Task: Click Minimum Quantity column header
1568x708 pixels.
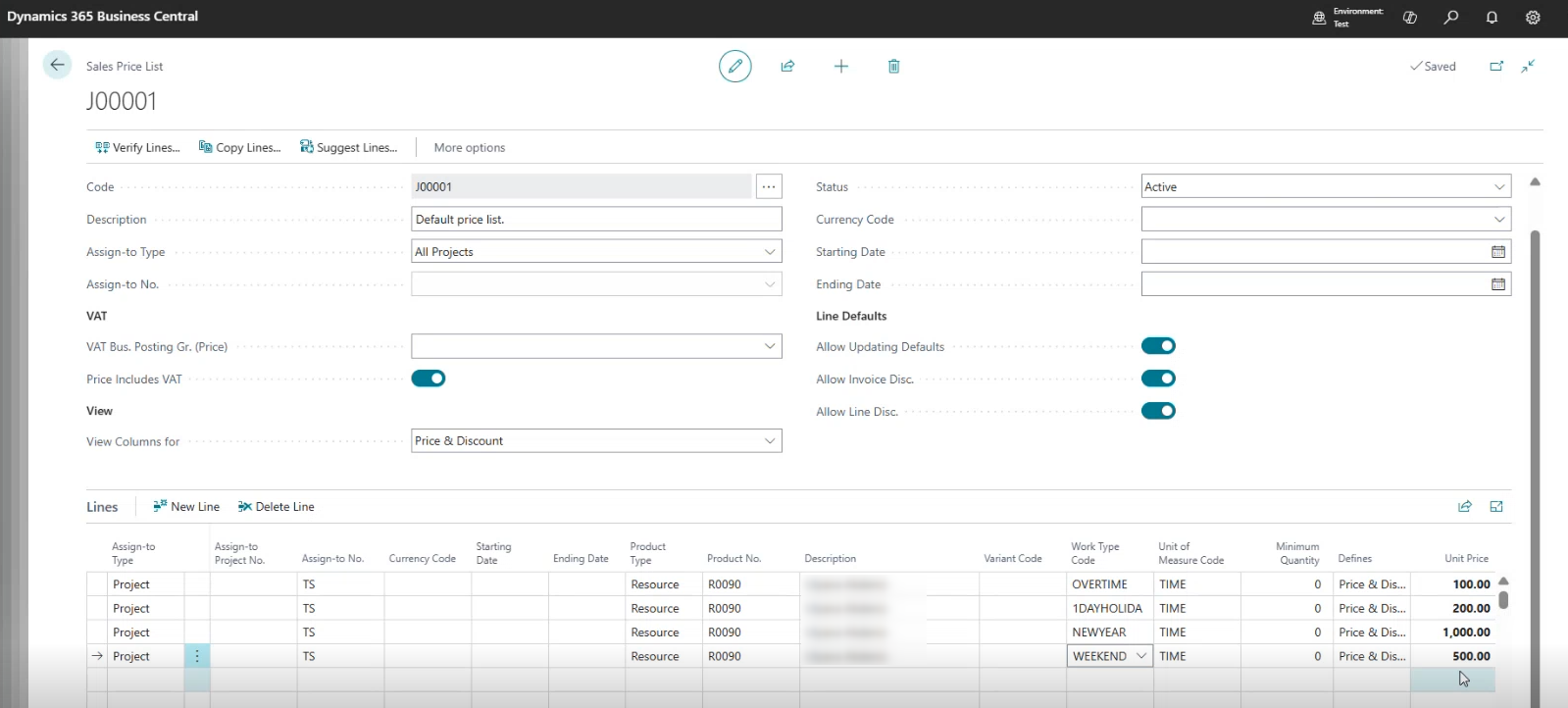Action: tap(1297, 553)
